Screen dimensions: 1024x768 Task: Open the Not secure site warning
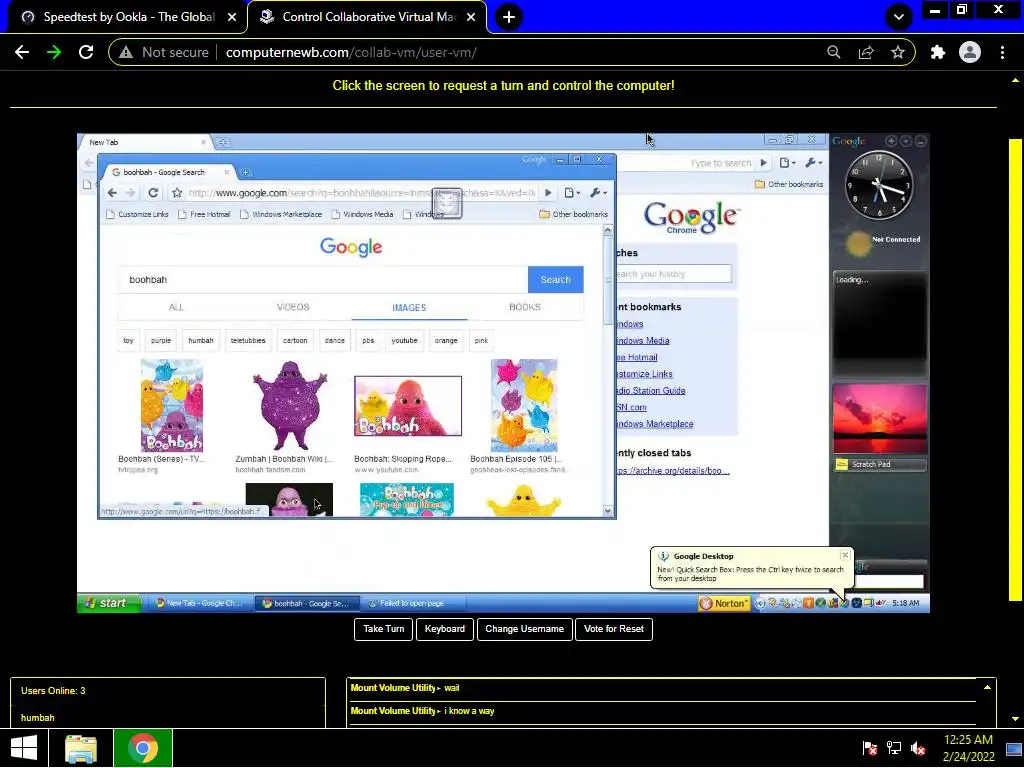(x=164, y=52)
